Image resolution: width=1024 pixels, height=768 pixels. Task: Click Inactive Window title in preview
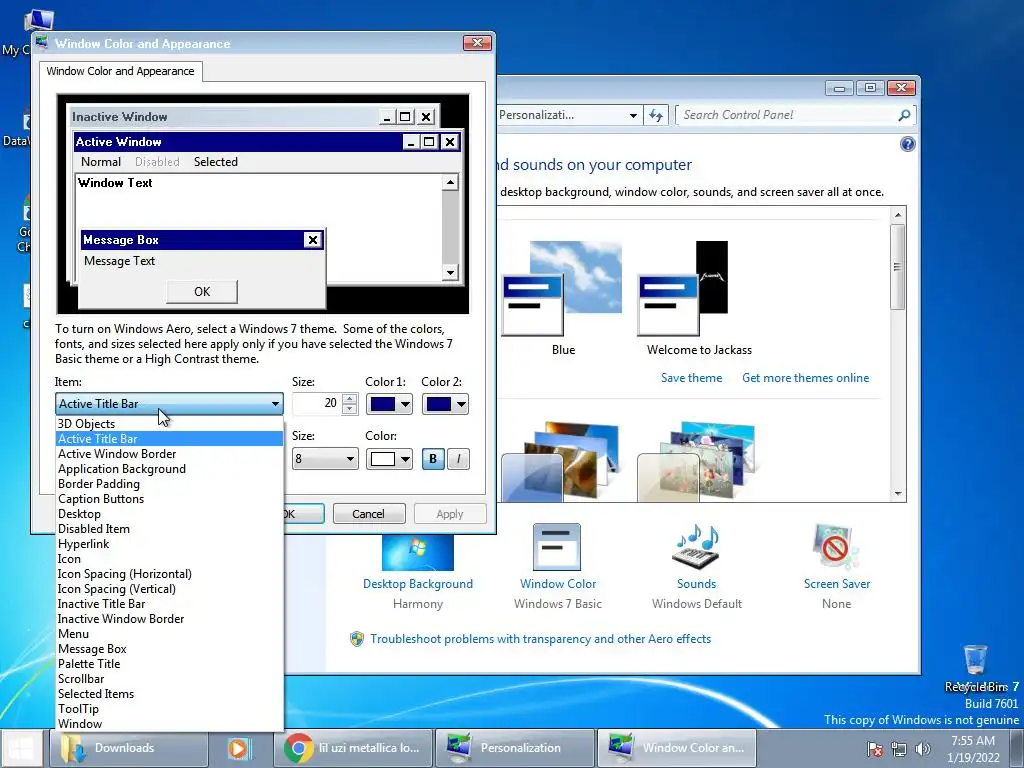point(120,117)
